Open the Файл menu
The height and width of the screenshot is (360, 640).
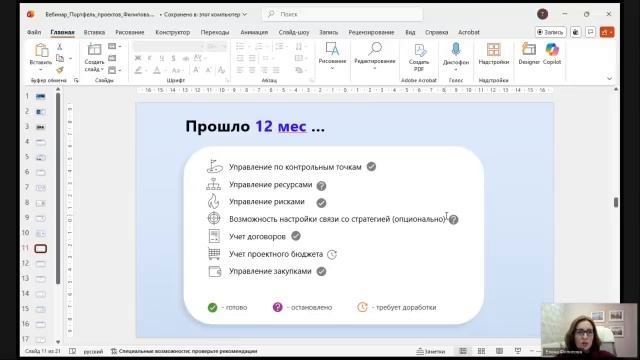pos(34,32)
